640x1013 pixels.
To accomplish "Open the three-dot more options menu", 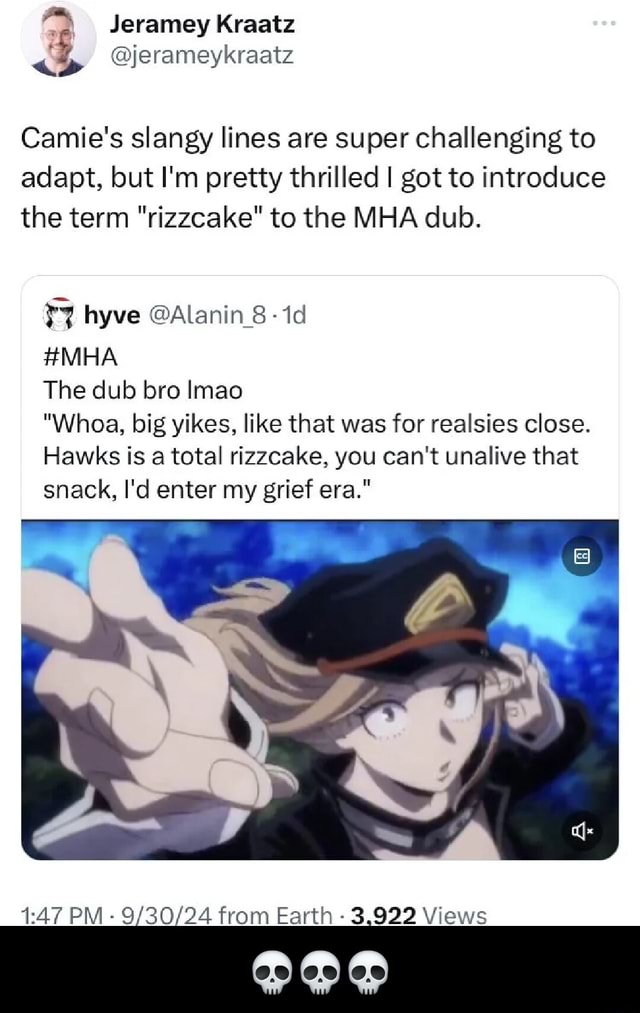I will tap(604, 24).
